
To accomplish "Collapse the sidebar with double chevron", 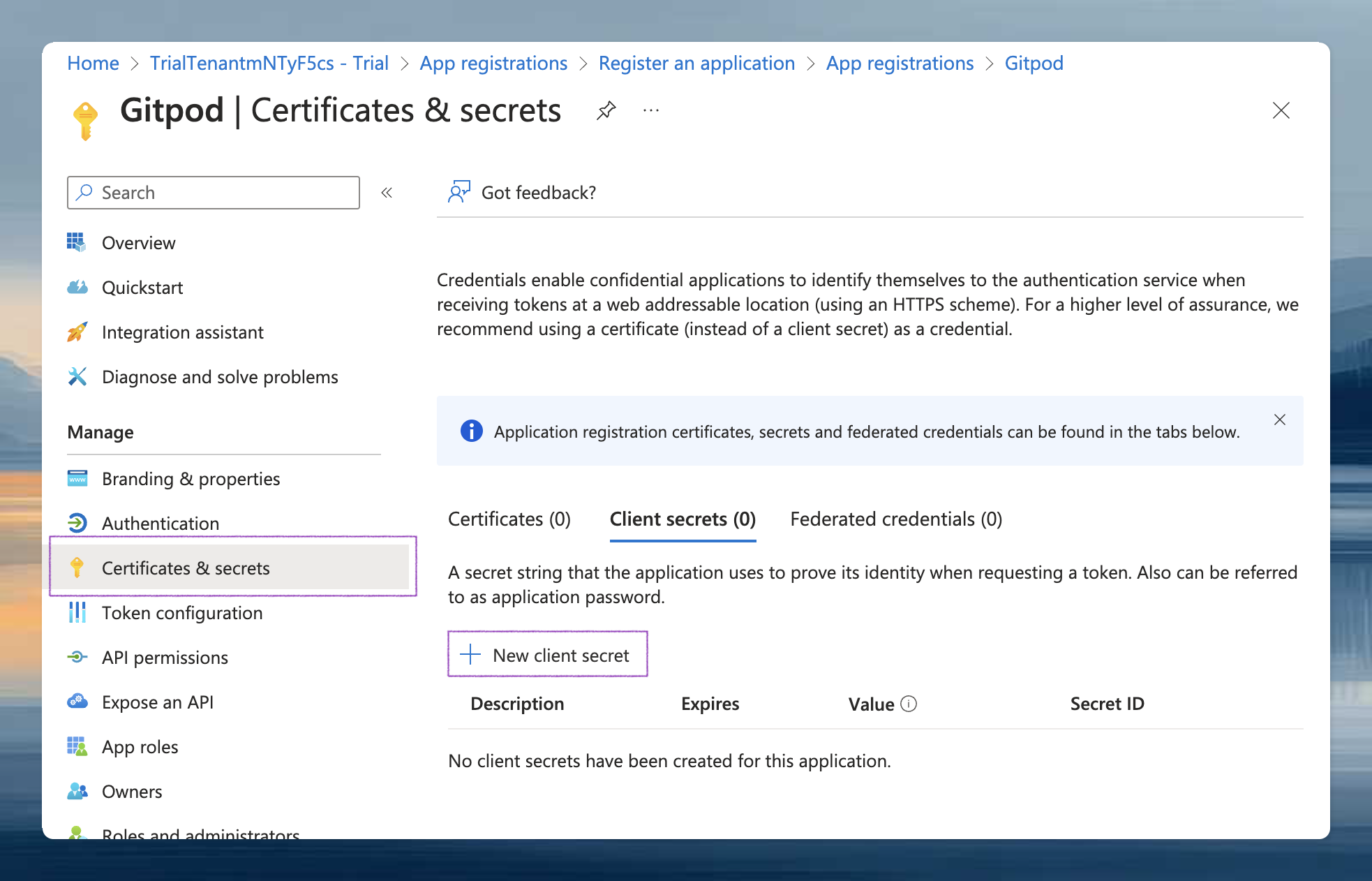I will (x=387, y=193).
